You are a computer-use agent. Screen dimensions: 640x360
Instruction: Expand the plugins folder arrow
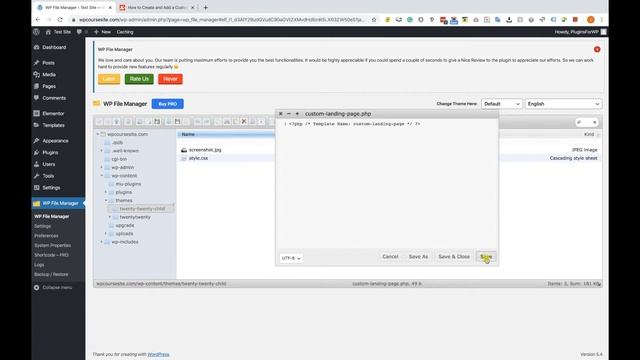pyautogui.click(x=106, y=192)
